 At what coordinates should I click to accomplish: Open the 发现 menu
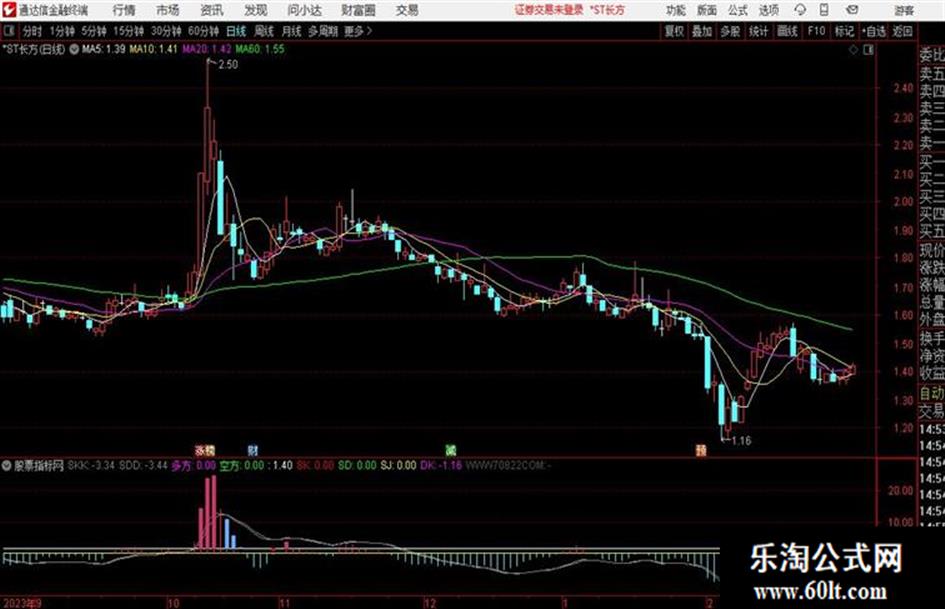coord(256,10)
